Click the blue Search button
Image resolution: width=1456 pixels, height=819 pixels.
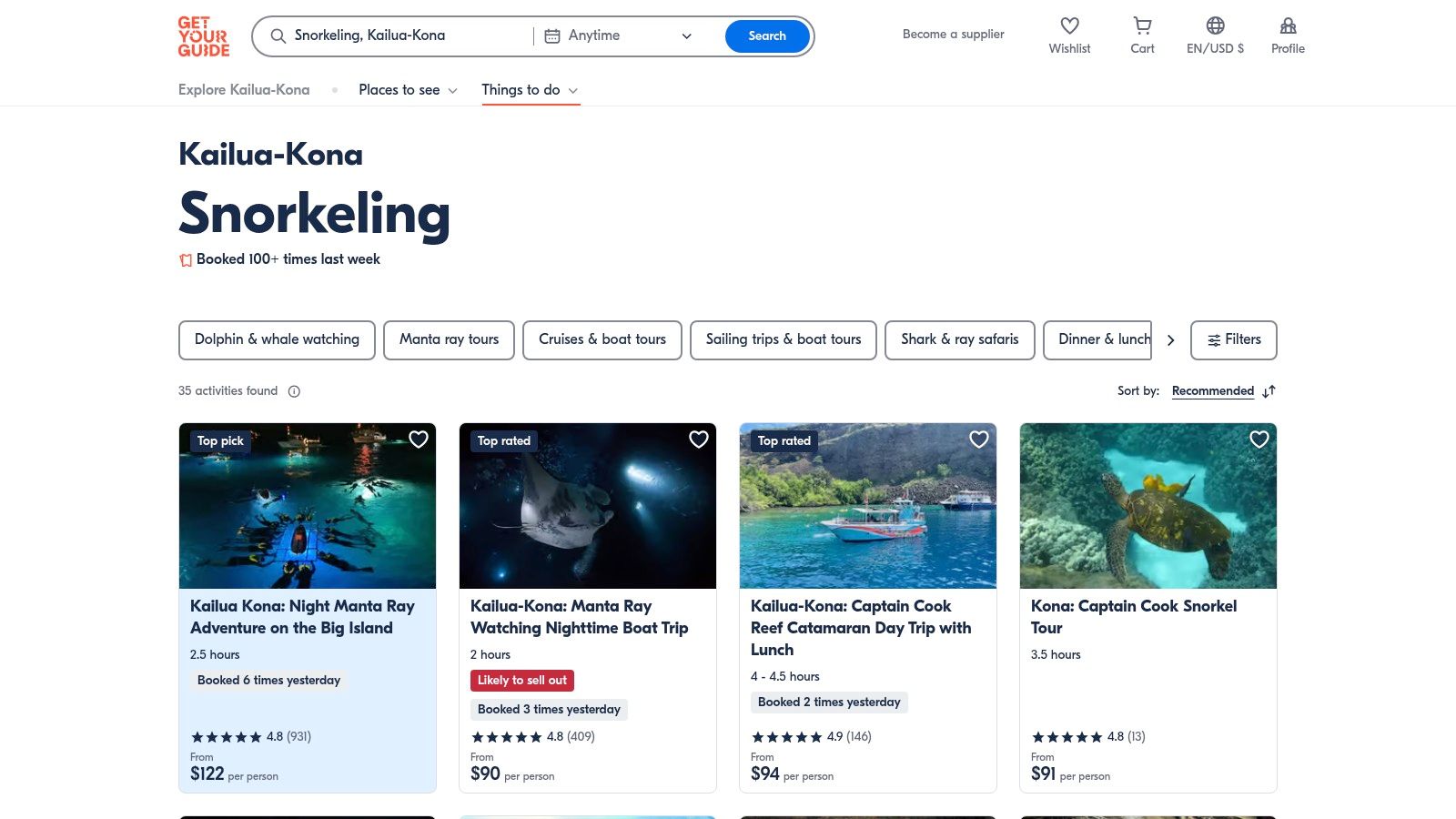click(x=767, y=36)
